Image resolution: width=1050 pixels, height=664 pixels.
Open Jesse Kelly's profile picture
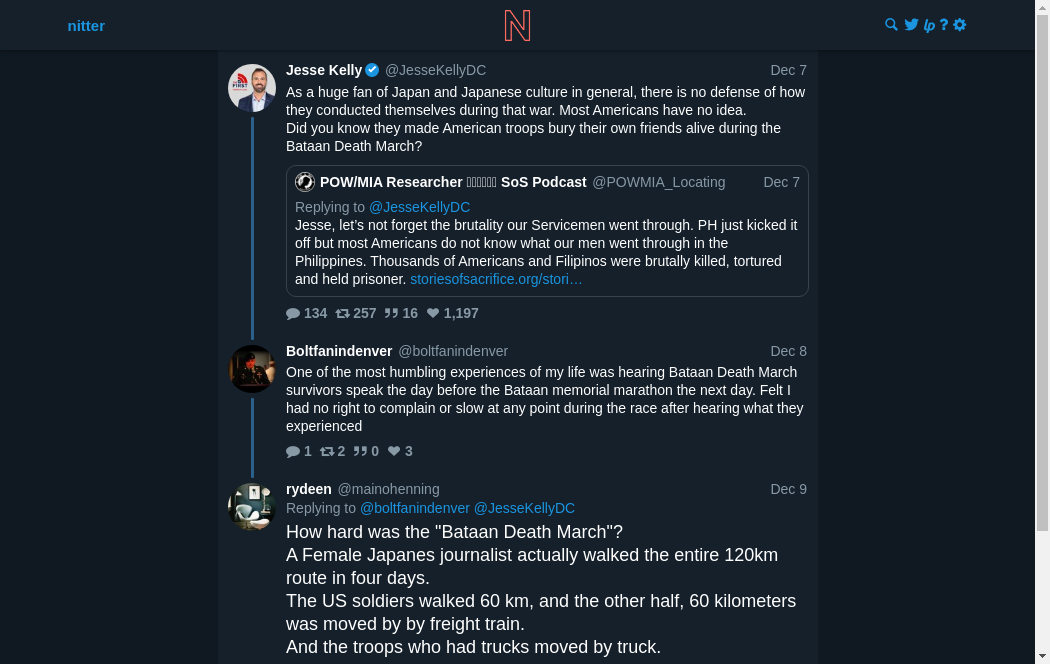(x=252, y=88)
